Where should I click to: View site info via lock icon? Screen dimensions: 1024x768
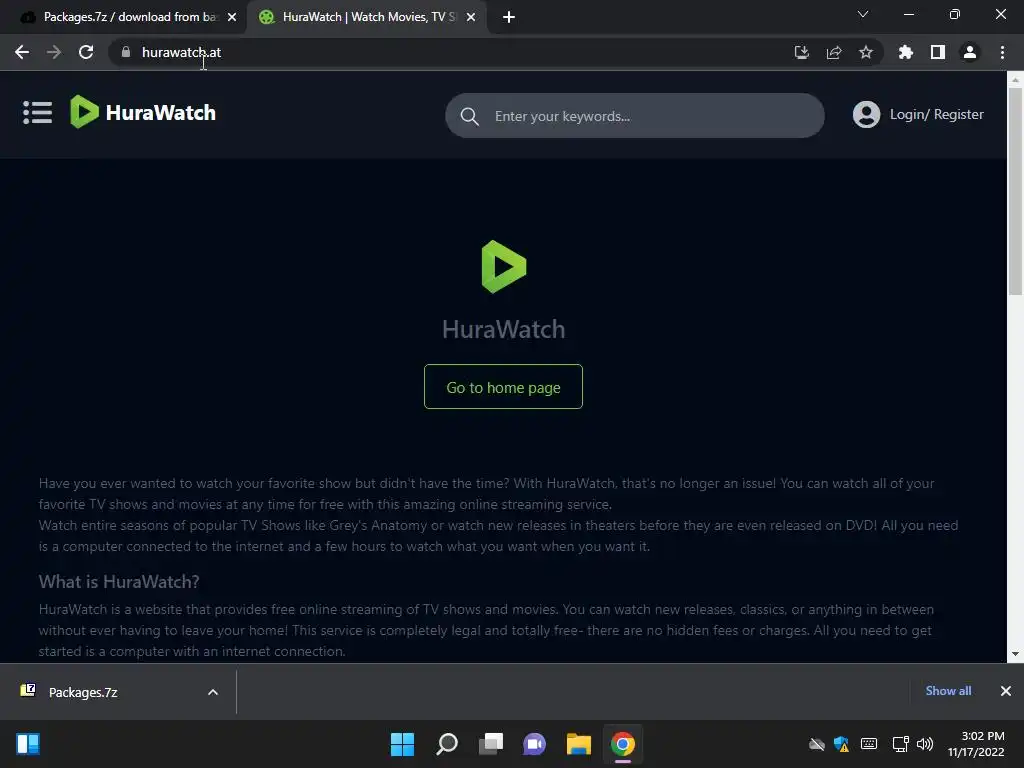pyautogui.click(x=126, y=52)
